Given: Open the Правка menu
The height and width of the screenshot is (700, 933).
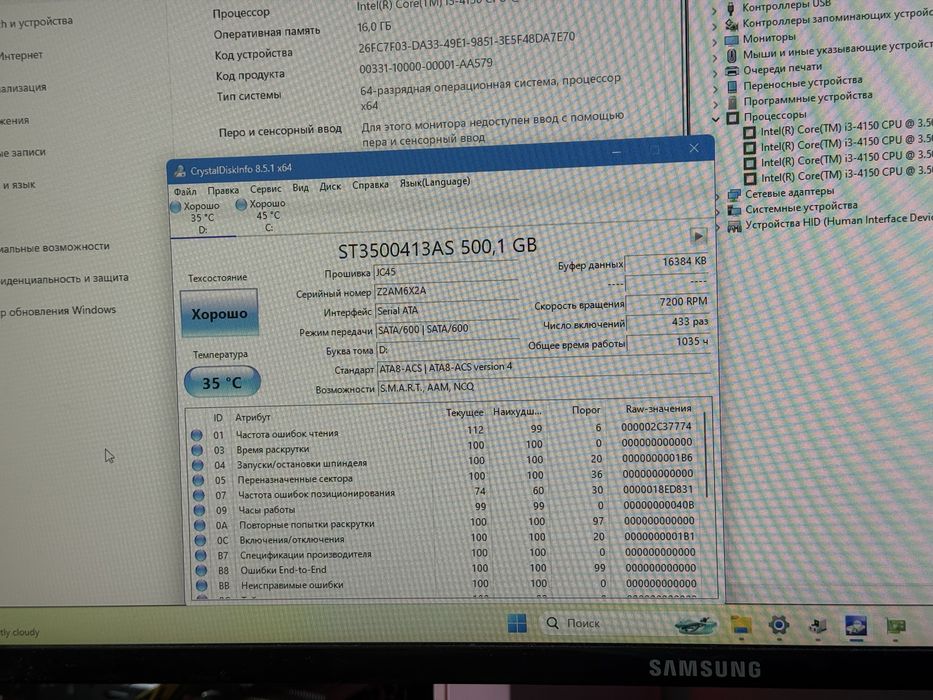Looking at the screenshot, I should click(223, 190).
